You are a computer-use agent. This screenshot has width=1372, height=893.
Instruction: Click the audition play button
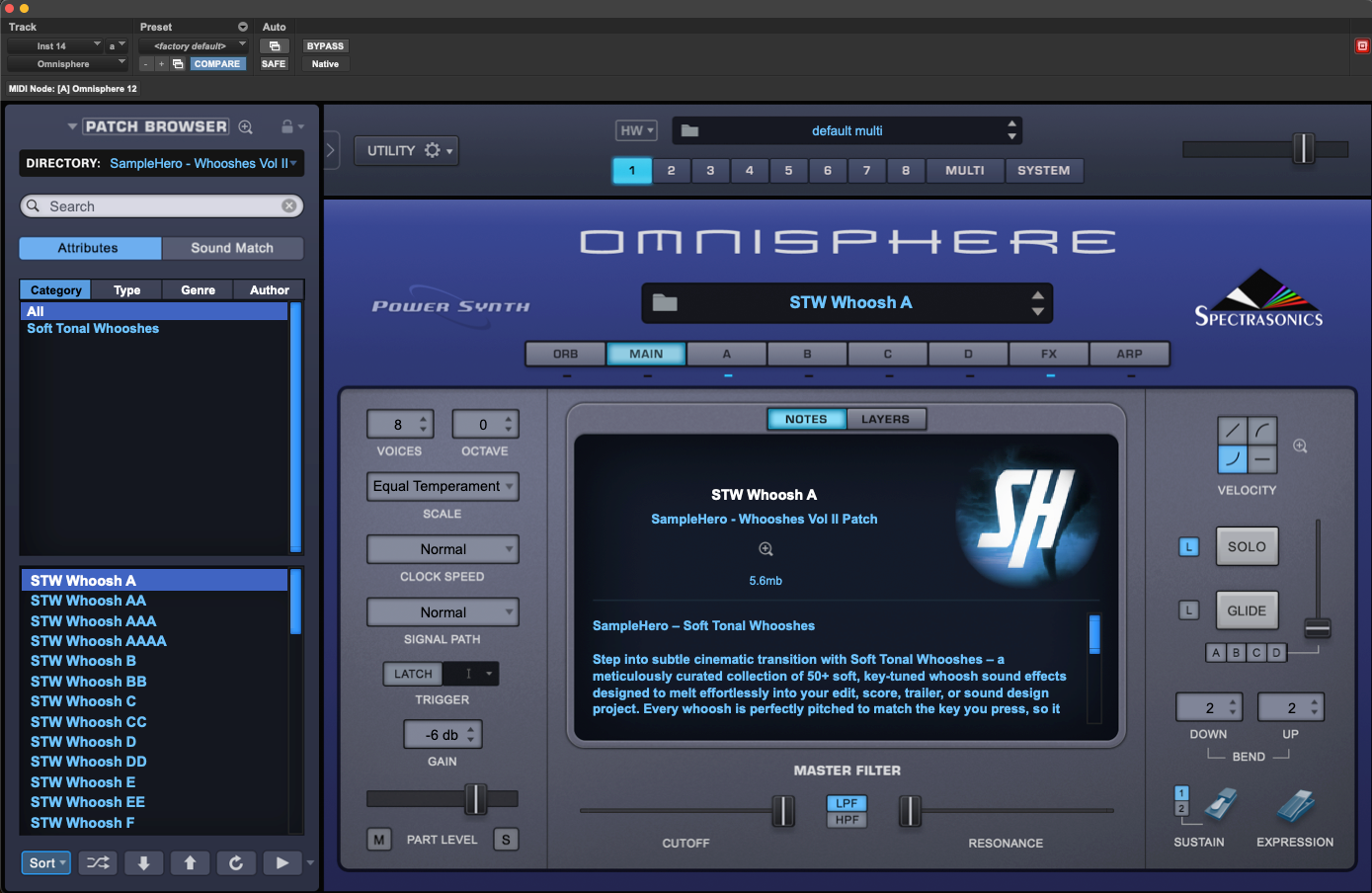[282, 862]
